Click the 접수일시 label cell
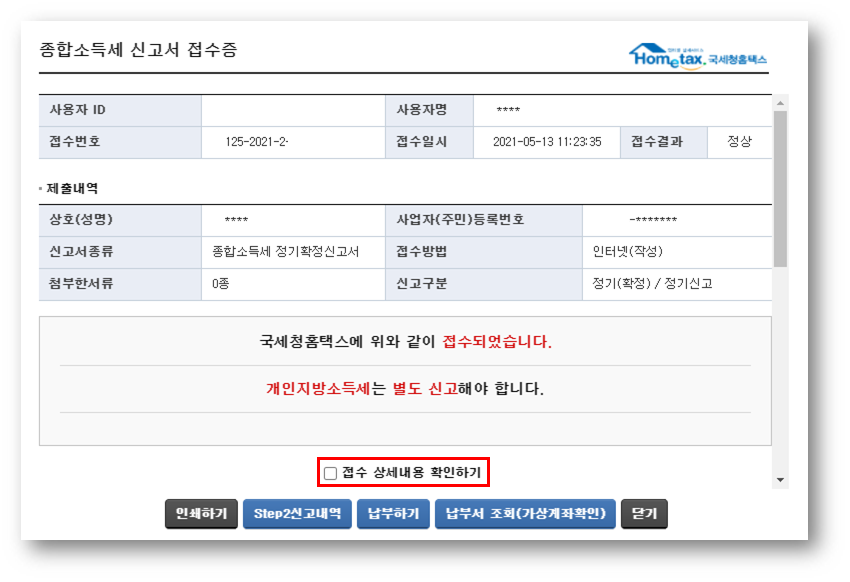This screenshot has height=582, width=850. 429,143
